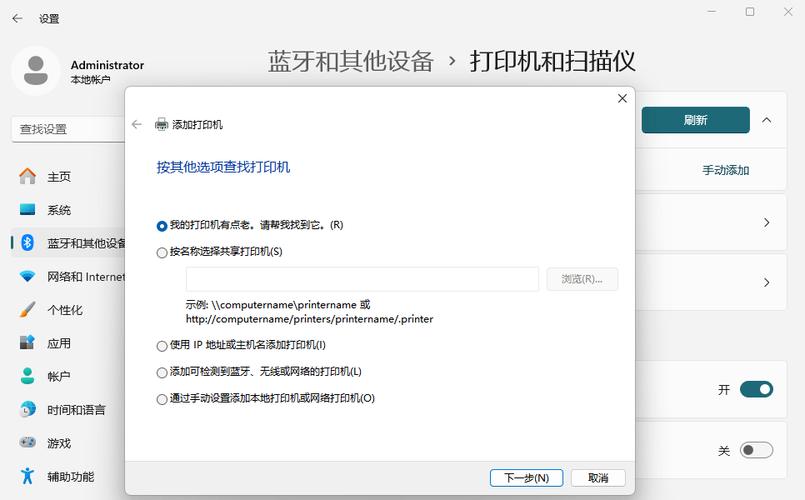Open the gamepad icon for 游戏
Screen dimensions: 805x500
28,442
